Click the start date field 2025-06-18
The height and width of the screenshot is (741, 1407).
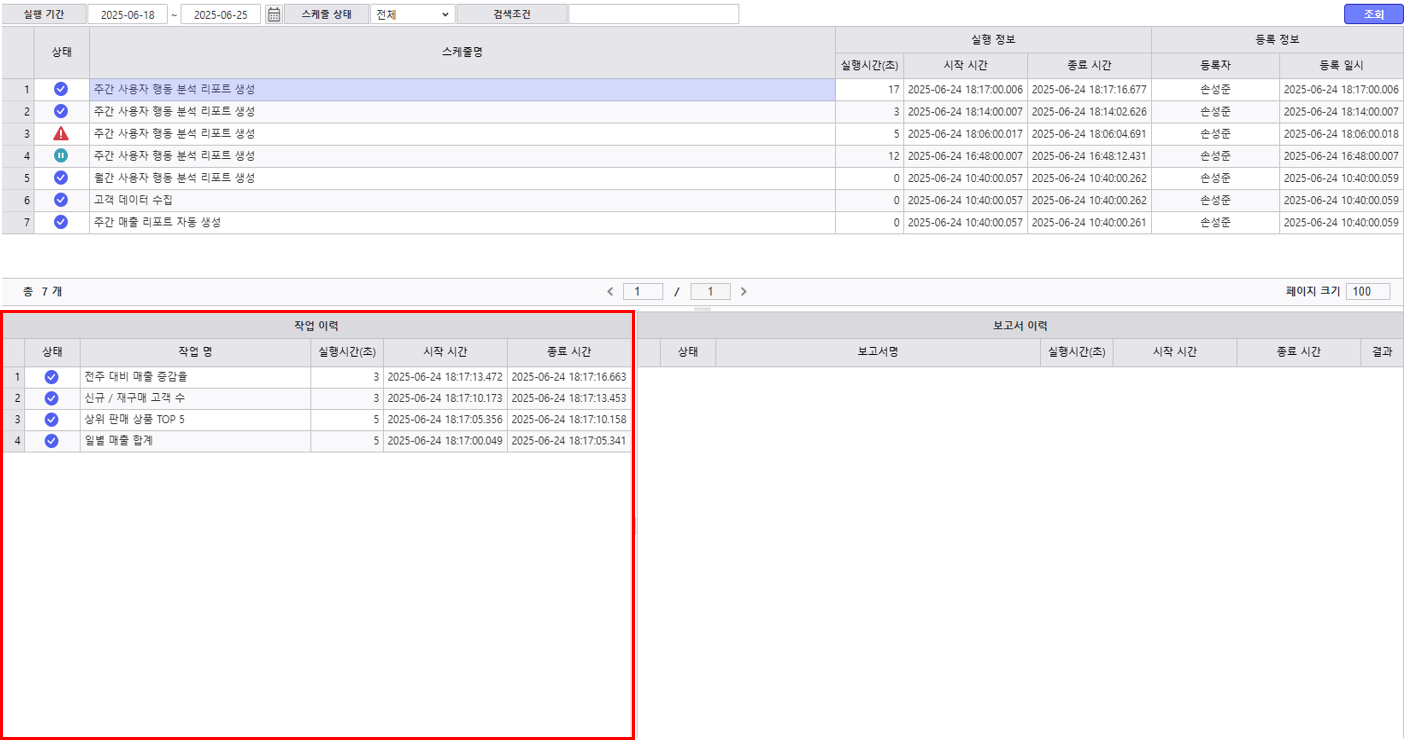pos(127,14)
